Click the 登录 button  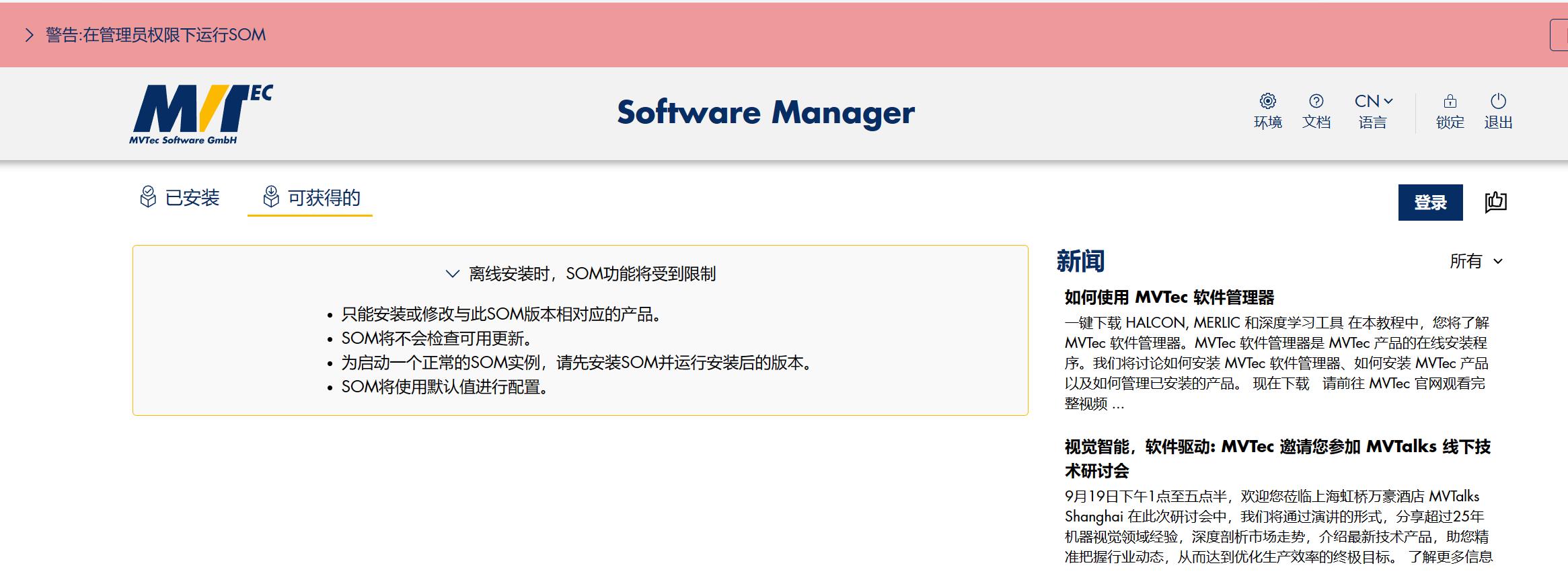[x=1430, y=203]
